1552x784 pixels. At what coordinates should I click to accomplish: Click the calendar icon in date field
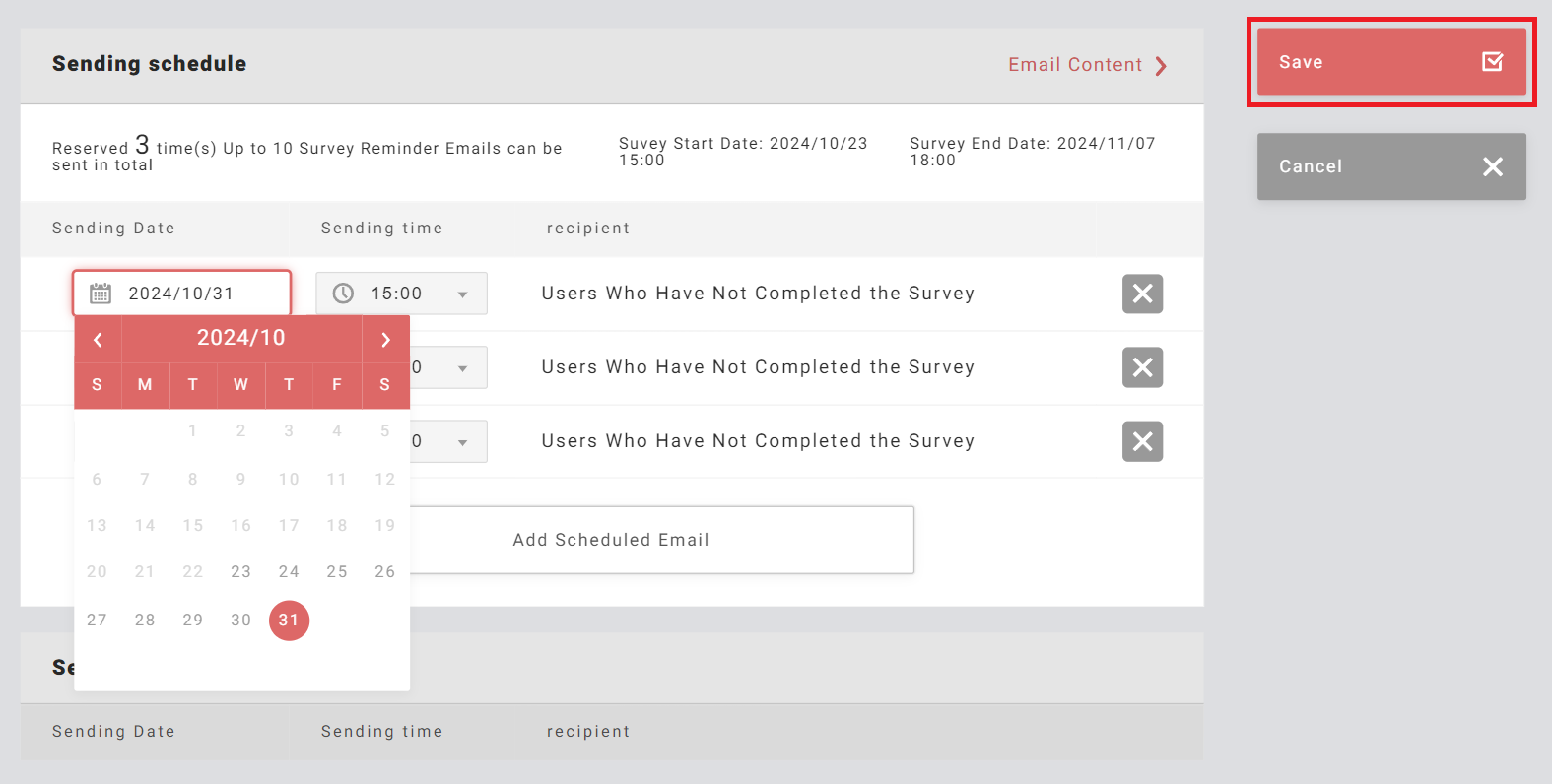click(x=101, y=294)
